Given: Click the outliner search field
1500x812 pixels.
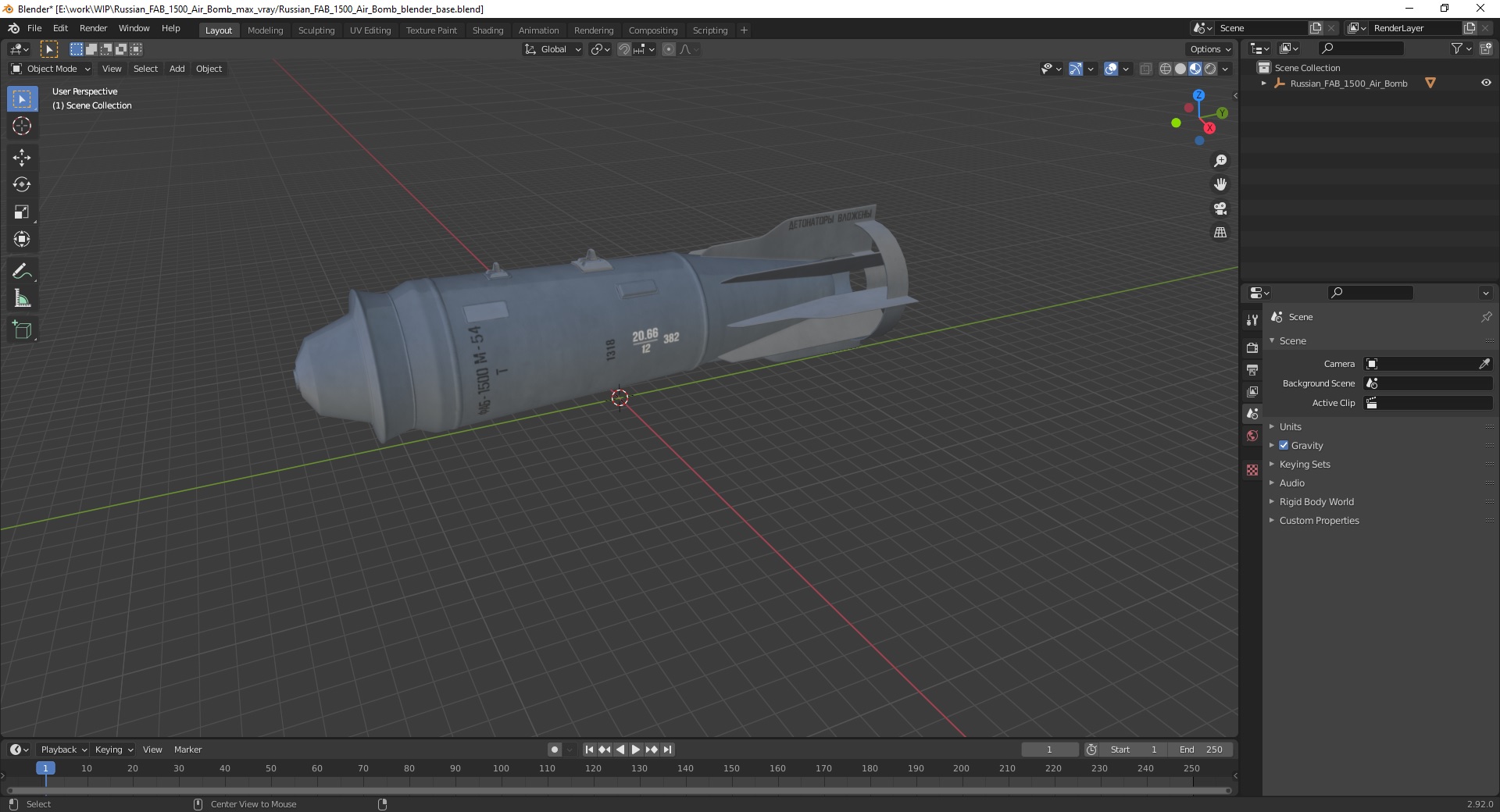Looking at the screenshot, I should [1360, 48].
